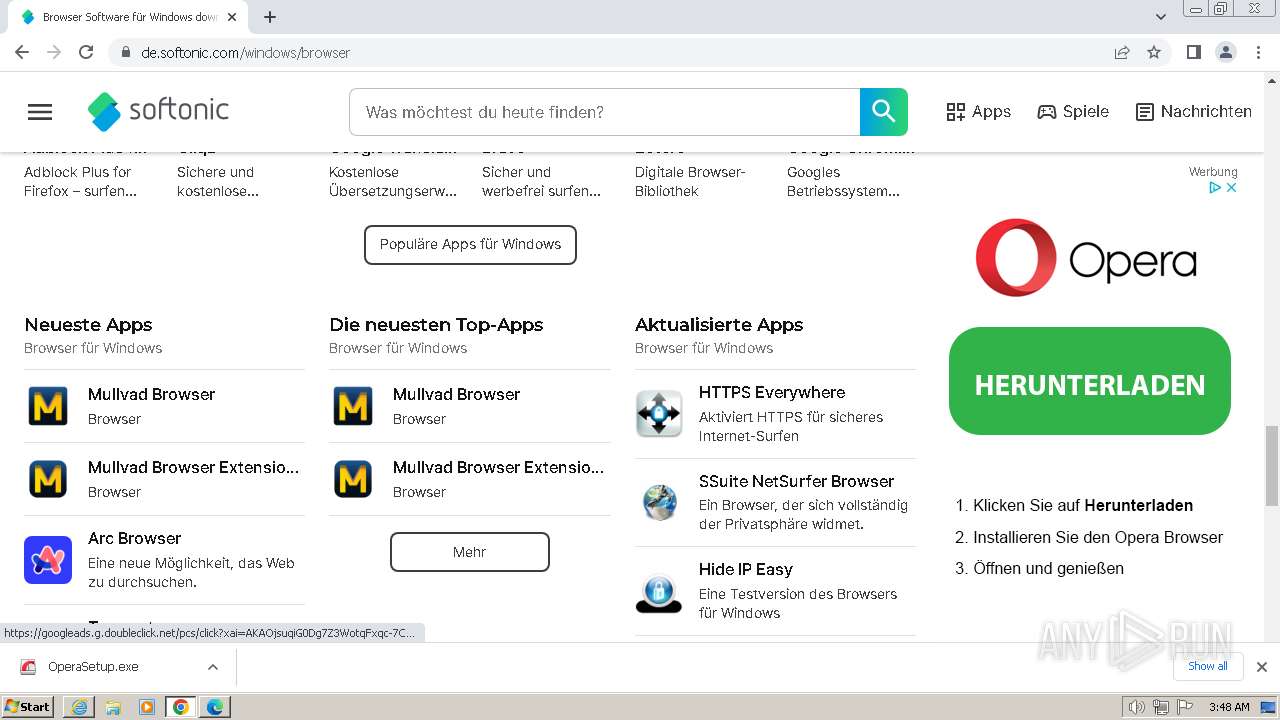The height and width of the screenshot is (720, 1280).
Task: Open Mullvad Browser Extension in Neueste Apps
Action: (x=193, y=467)
